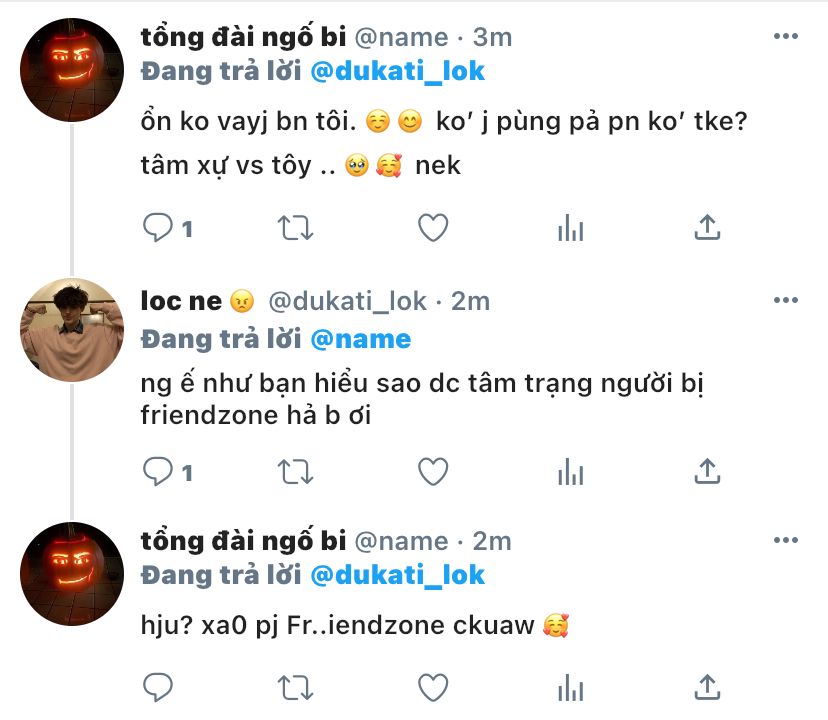Image resolution: width=828 pixels, height=720 pixels.
Task: Share the last tweet in the thread
Action: coord(707,688)
